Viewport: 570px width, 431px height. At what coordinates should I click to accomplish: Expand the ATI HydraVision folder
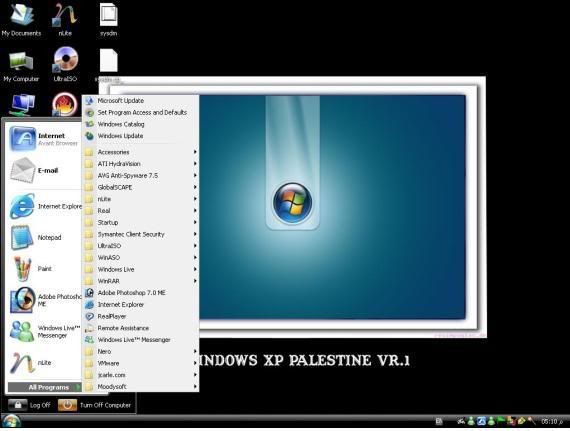coord(140,164)
